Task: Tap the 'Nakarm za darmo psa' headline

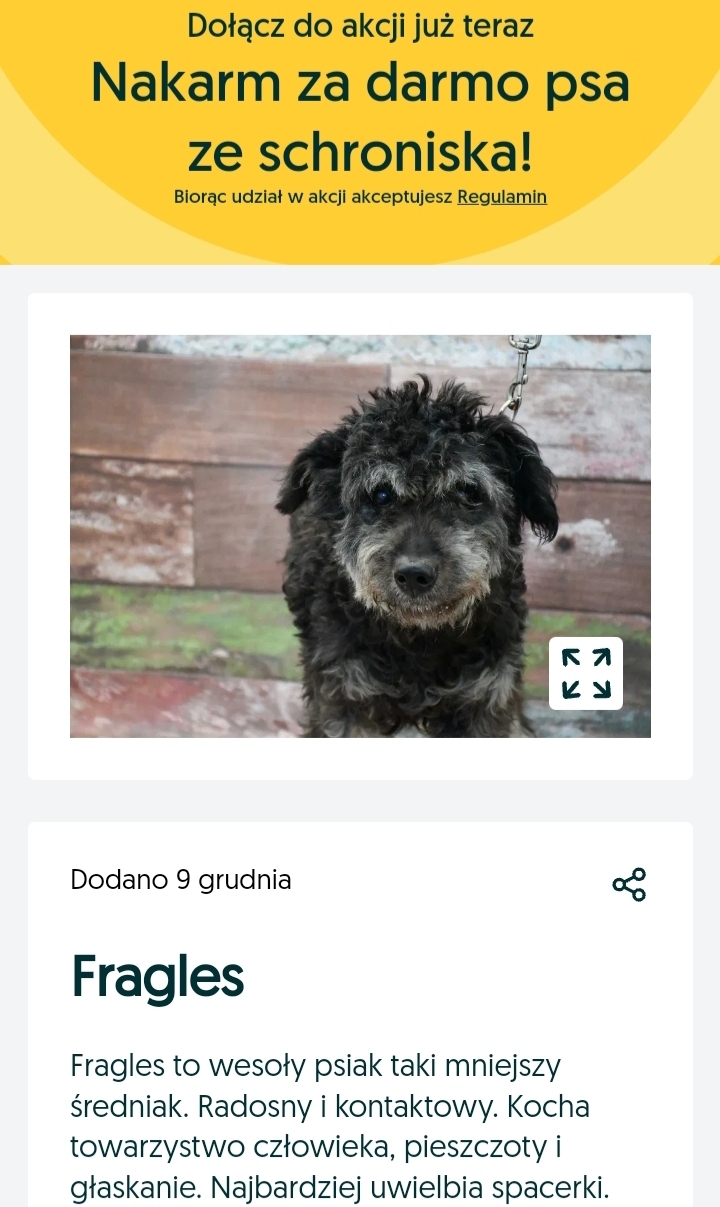Action: click(x=360, y=84)
